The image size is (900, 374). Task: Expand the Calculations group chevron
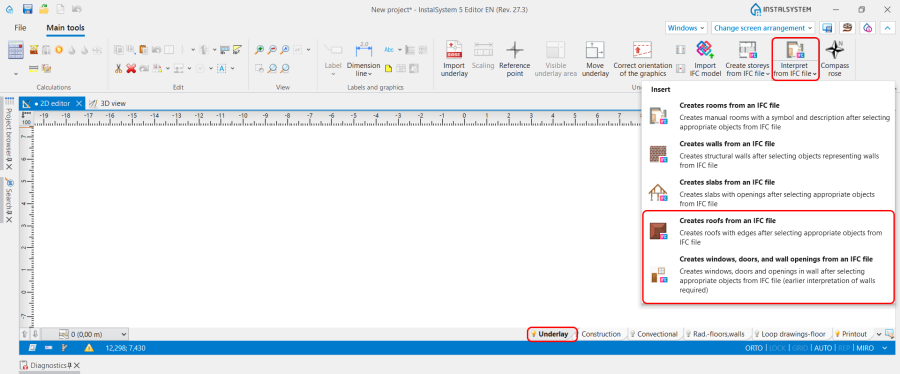[15, 73]
